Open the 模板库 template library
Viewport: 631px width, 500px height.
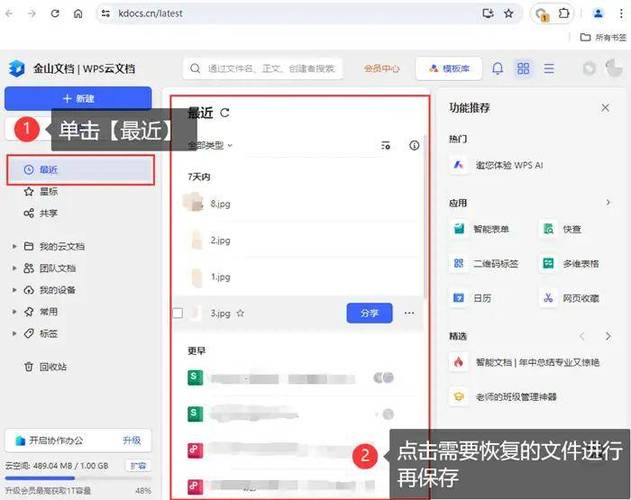[x=449, y=68]
